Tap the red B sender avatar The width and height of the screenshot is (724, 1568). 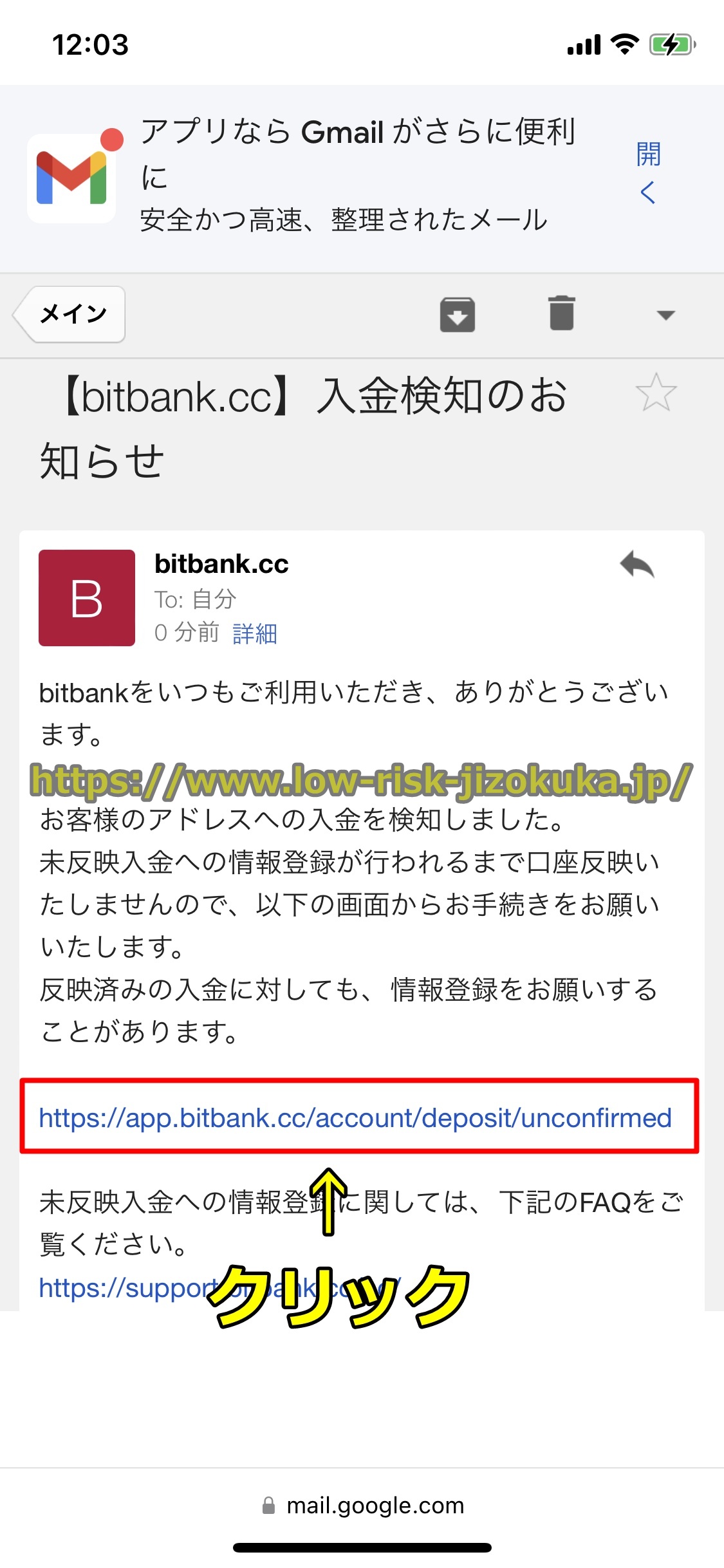pos(87,598)
